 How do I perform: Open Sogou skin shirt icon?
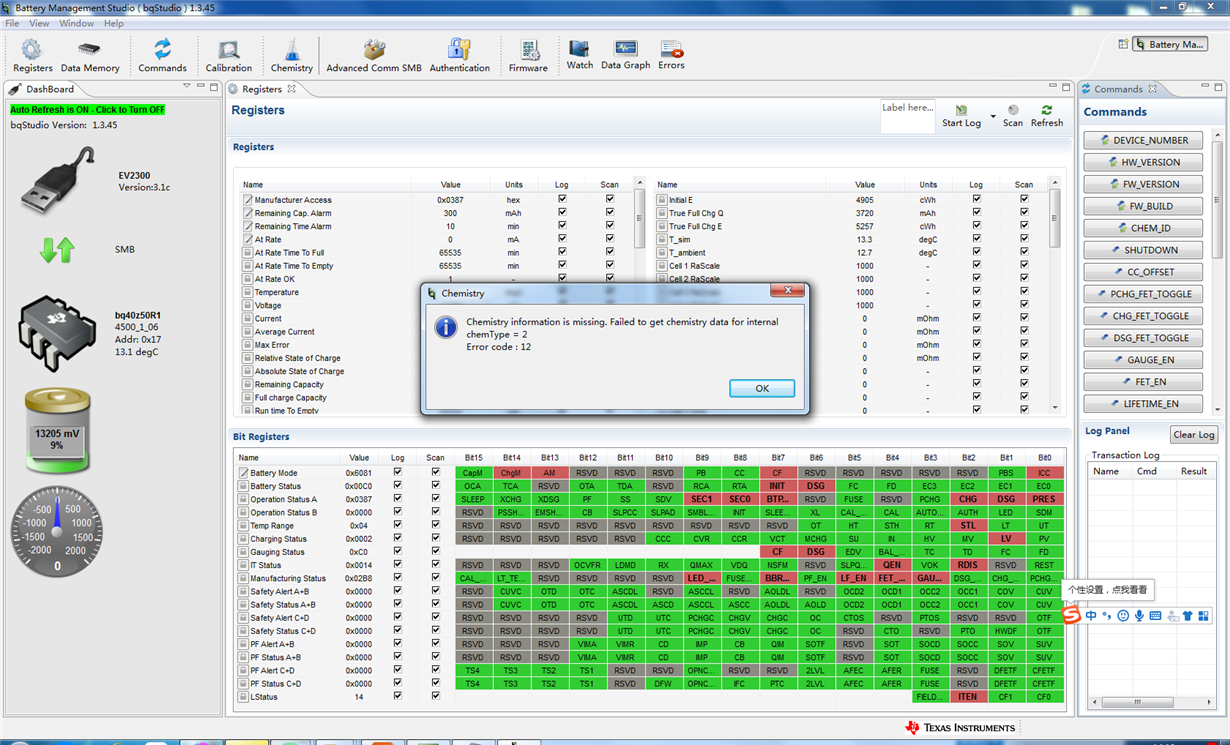(1187, 616)
